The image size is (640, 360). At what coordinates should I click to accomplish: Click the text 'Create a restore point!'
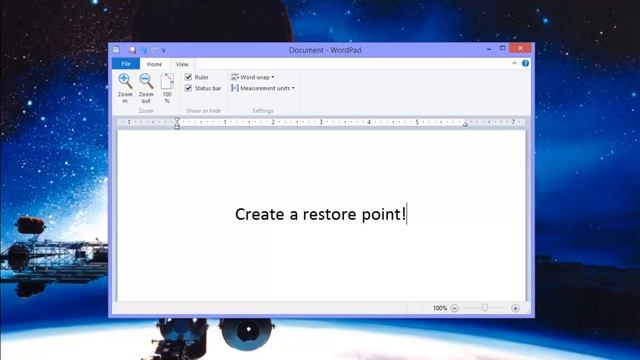[x=321, y=214]
